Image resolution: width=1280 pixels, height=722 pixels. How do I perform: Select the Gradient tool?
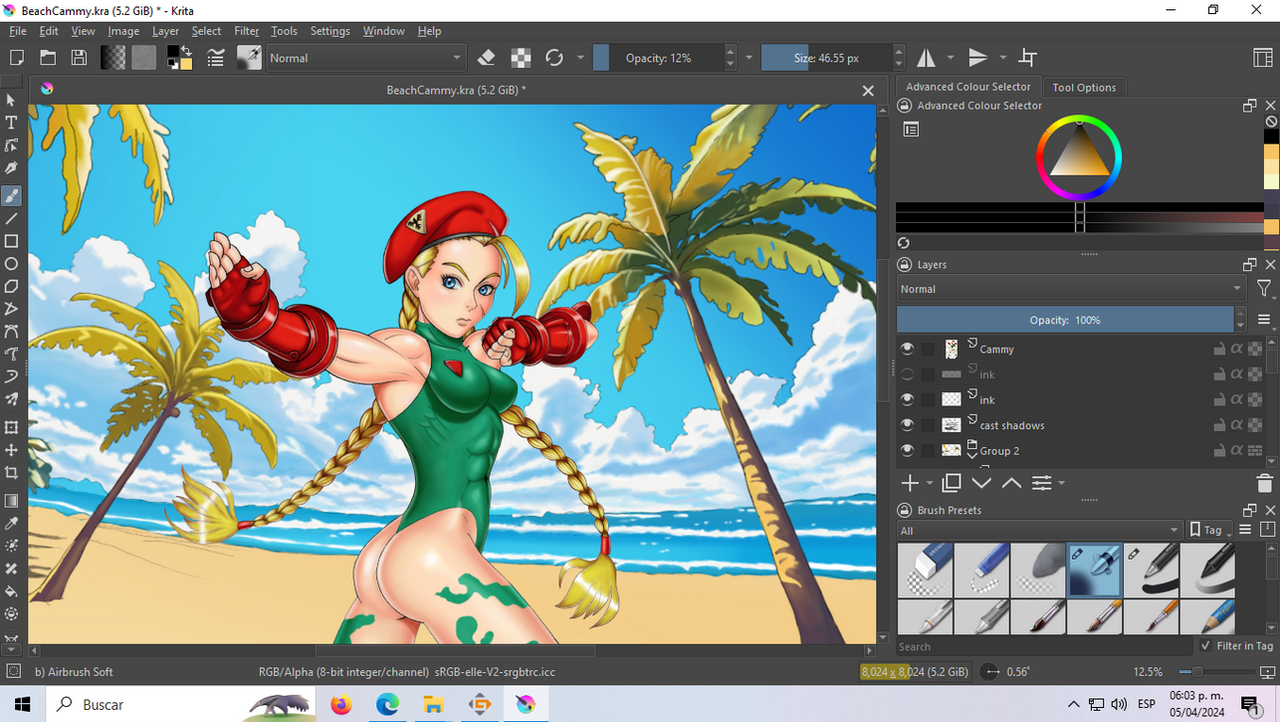11,500
